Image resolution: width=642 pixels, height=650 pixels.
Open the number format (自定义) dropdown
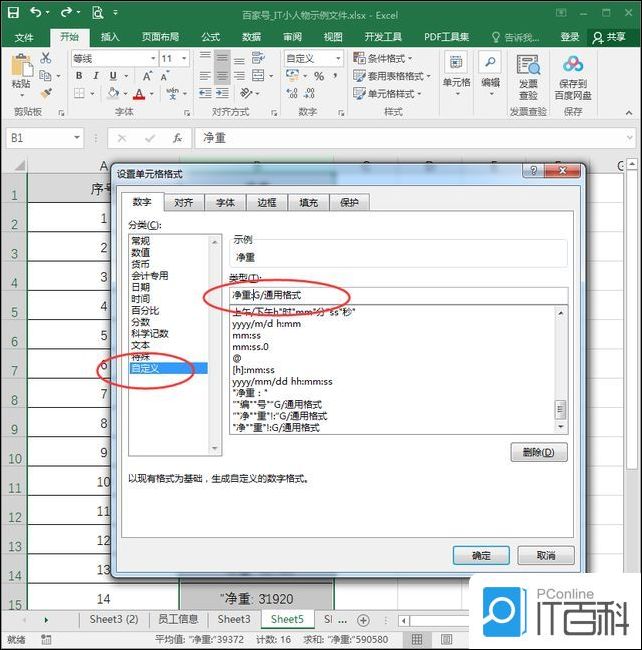339,58
